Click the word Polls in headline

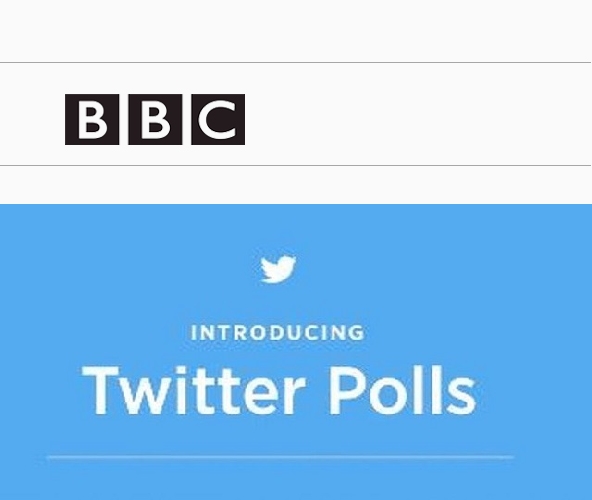tap(402, 390)
